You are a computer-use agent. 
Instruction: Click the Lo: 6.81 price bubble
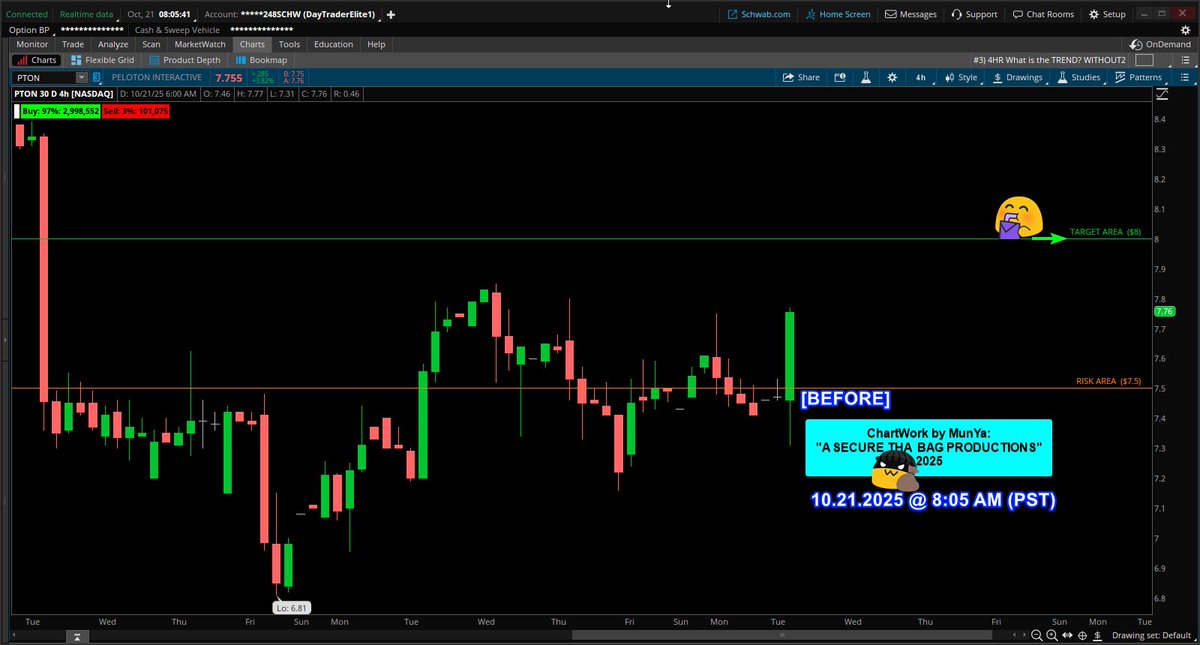pos(292,606)
